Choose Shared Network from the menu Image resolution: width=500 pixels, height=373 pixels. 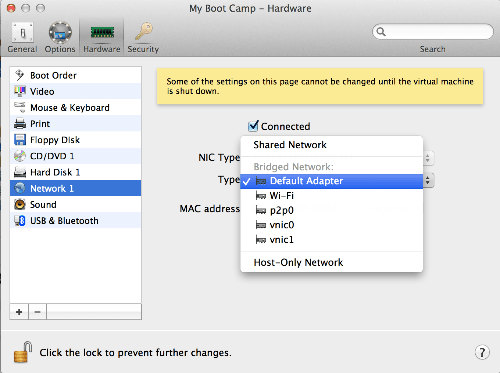(x=332, y=145)
